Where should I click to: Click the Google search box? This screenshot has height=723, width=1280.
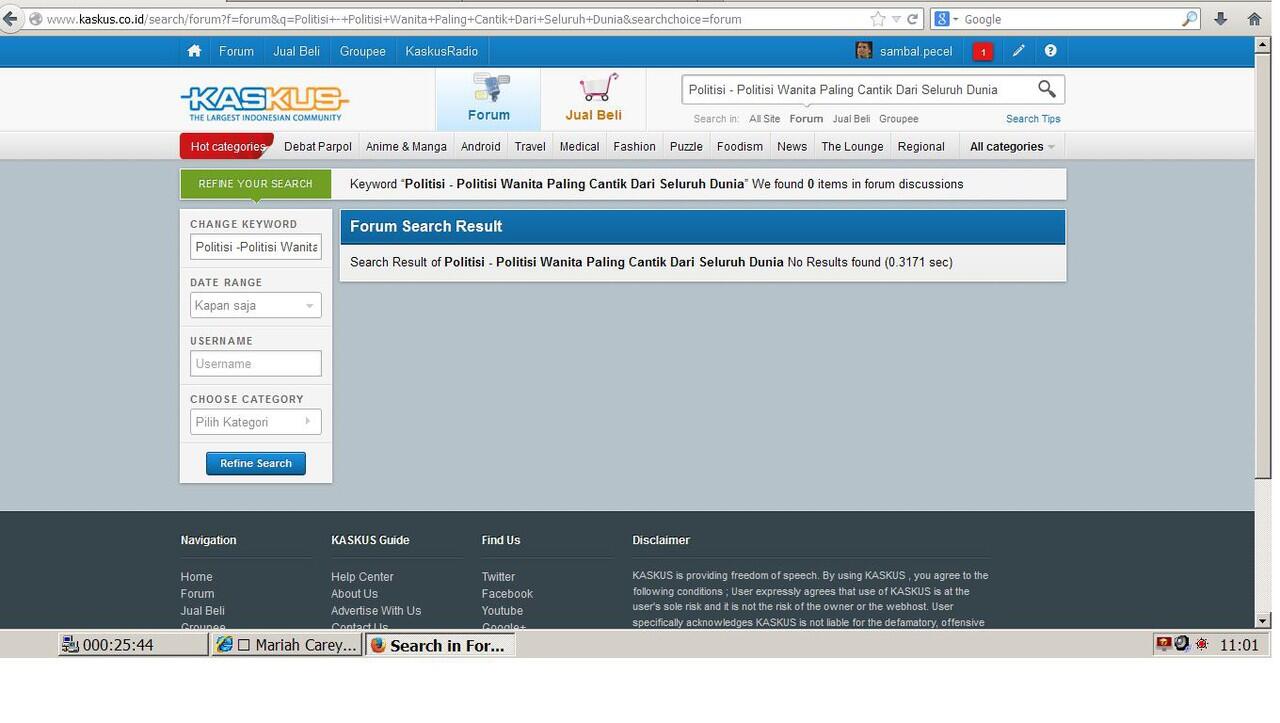1070,19
